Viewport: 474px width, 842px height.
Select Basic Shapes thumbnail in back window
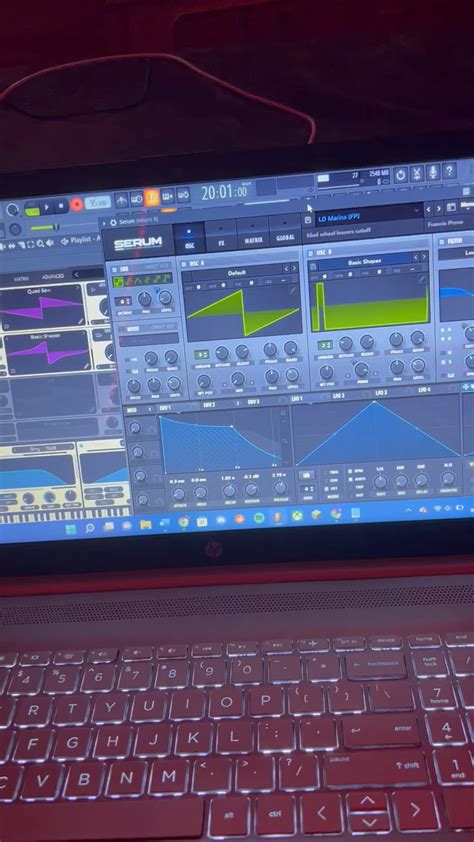tap(47, 354)
